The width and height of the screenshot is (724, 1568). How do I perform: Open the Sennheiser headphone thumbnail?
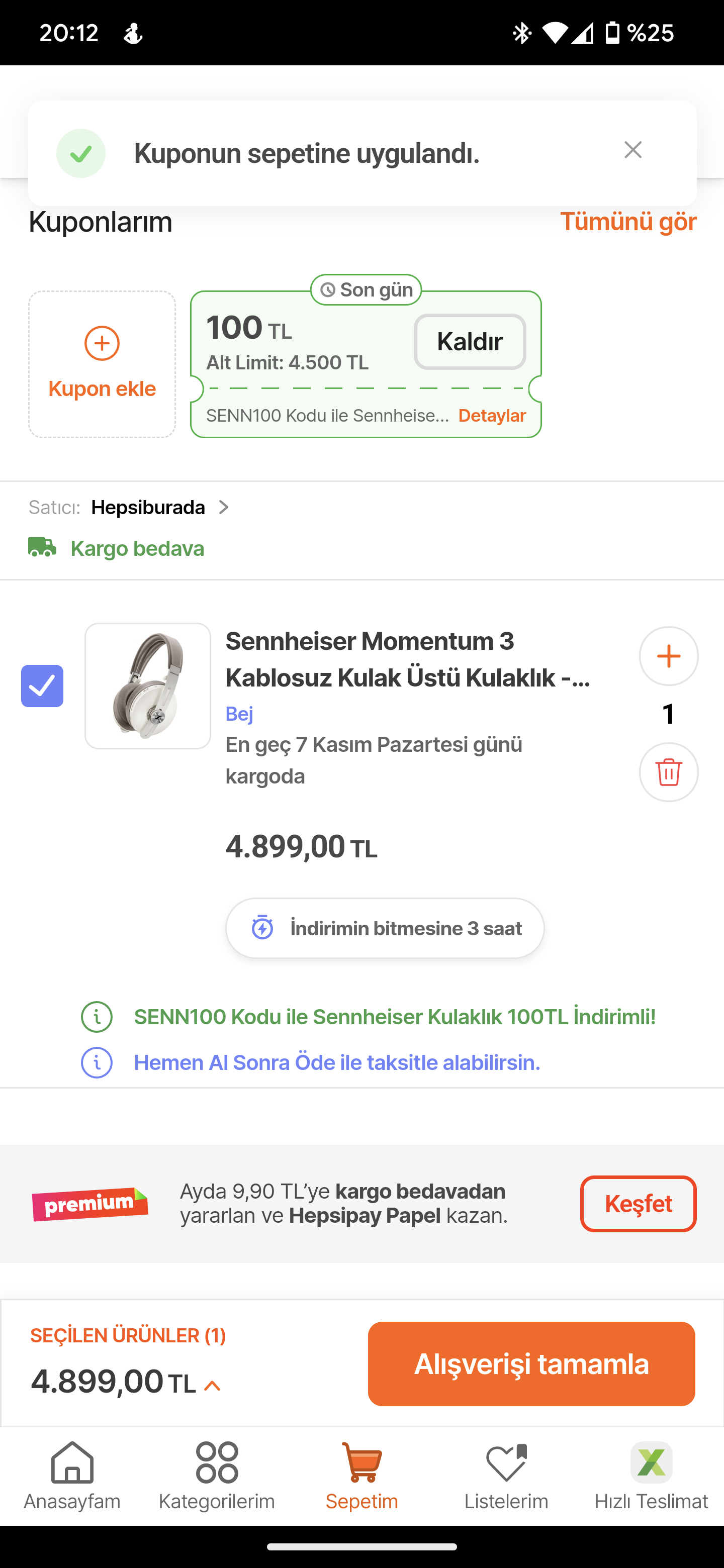(148, 686)
